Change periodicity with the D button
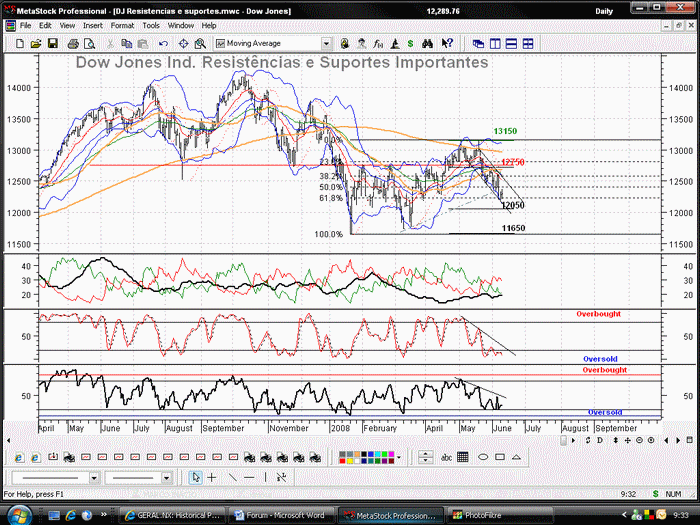 coord(600,441)
